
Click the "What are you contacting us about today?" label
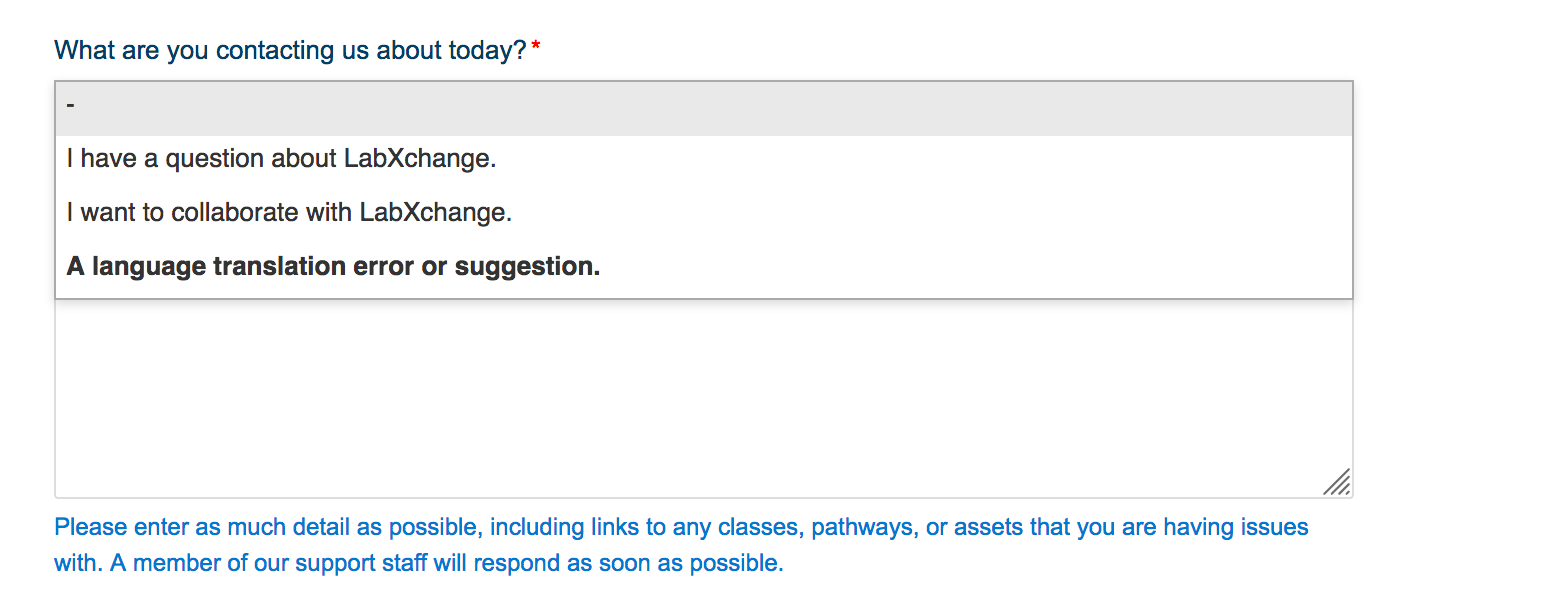point(290,50)
